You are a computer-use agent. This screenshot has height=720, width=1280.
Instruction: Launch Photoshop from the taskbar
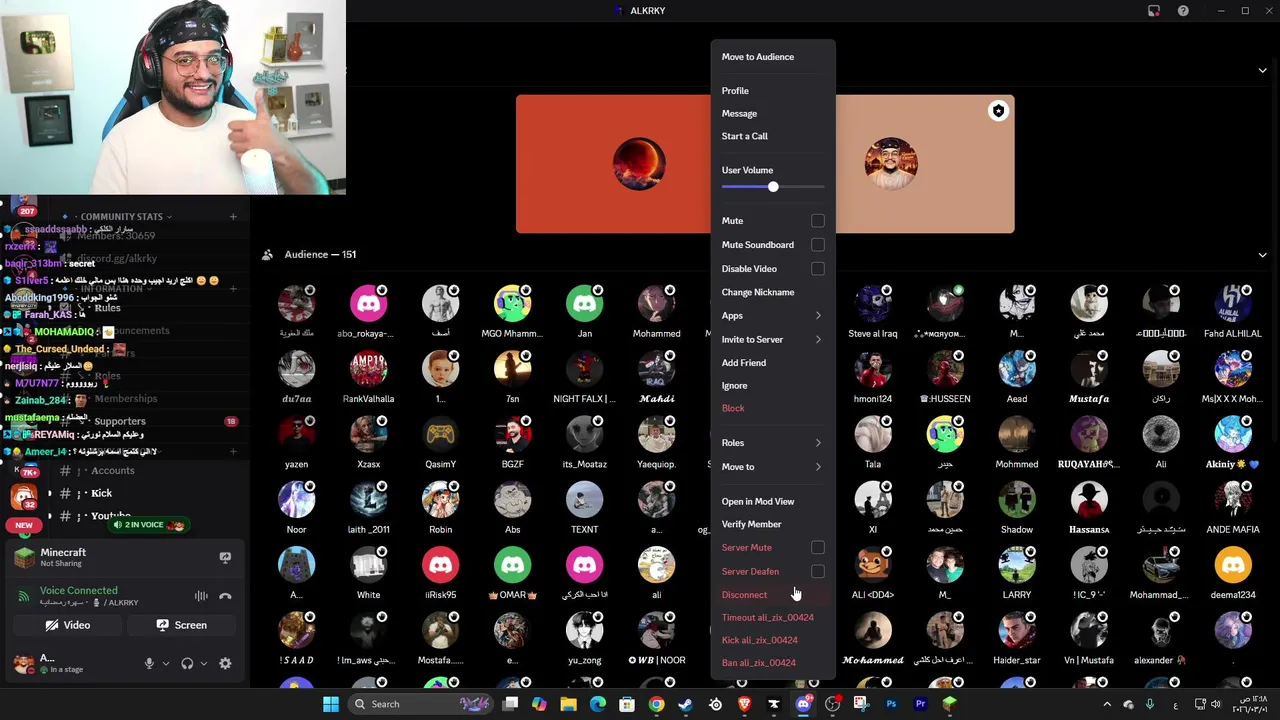tap(891, 704)
